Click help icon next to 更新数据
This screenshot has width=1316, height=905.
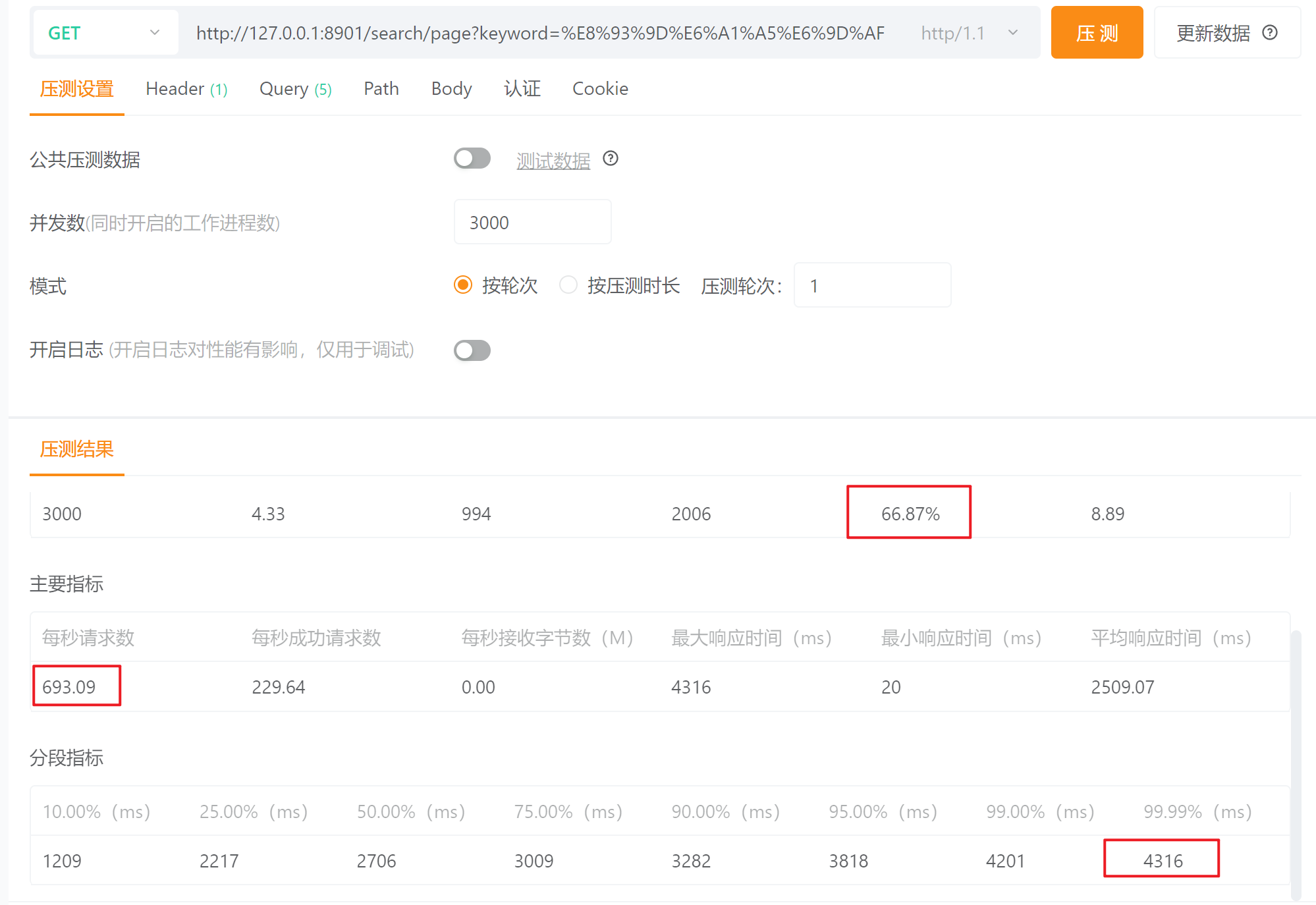click(1269, 33)
